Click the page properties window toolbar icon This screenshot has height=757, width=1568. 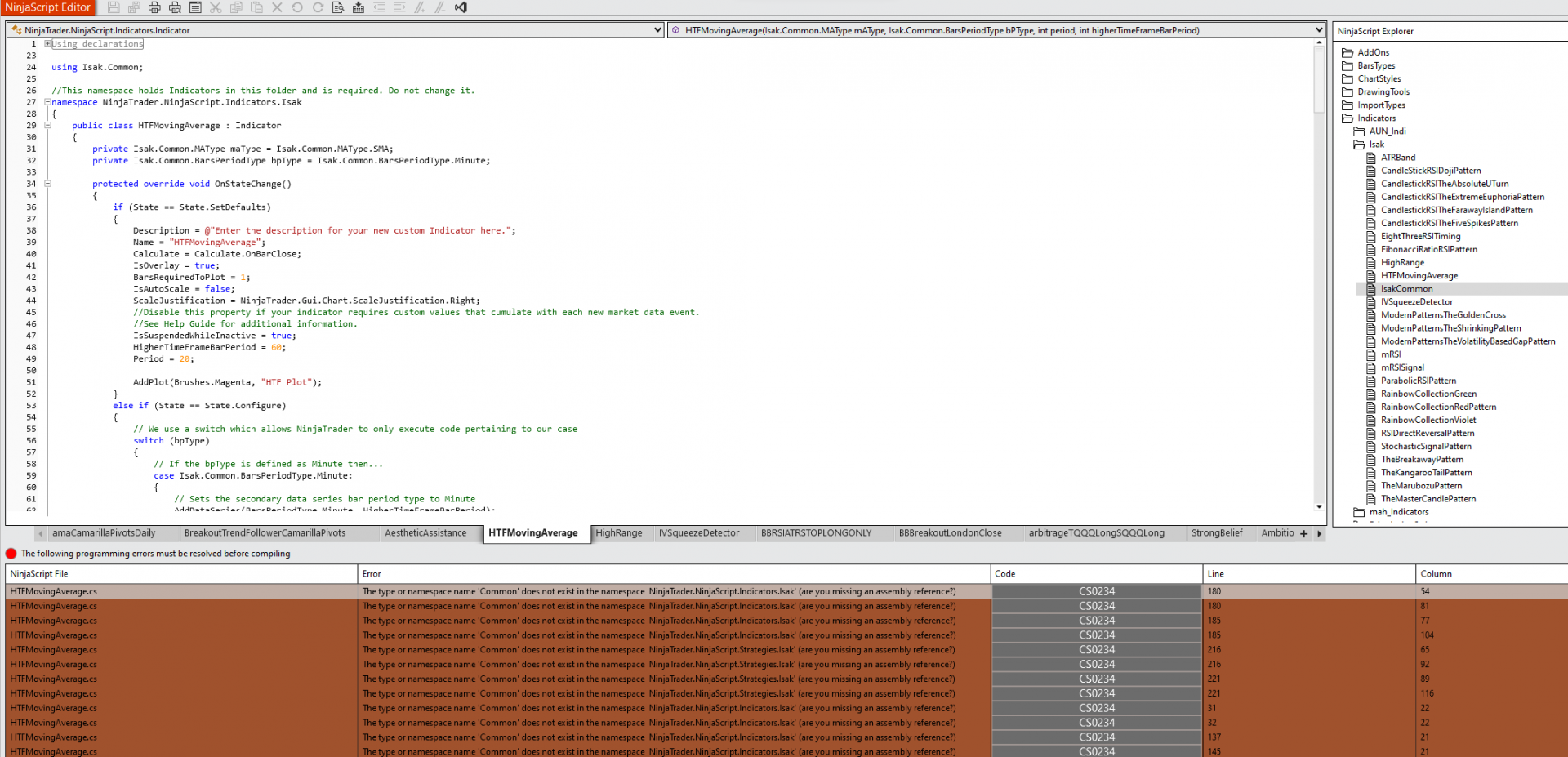(195, 7)
